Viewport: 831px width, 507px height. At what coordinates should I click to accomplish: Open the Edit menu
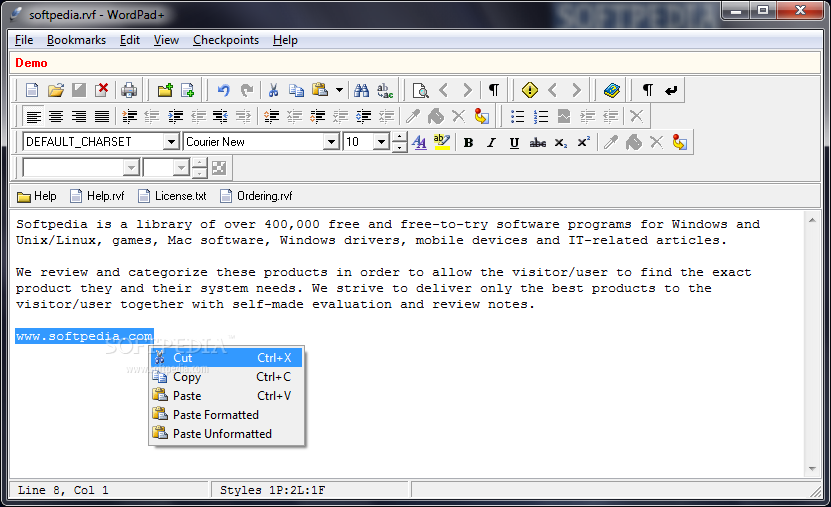[x=129, y=40]
